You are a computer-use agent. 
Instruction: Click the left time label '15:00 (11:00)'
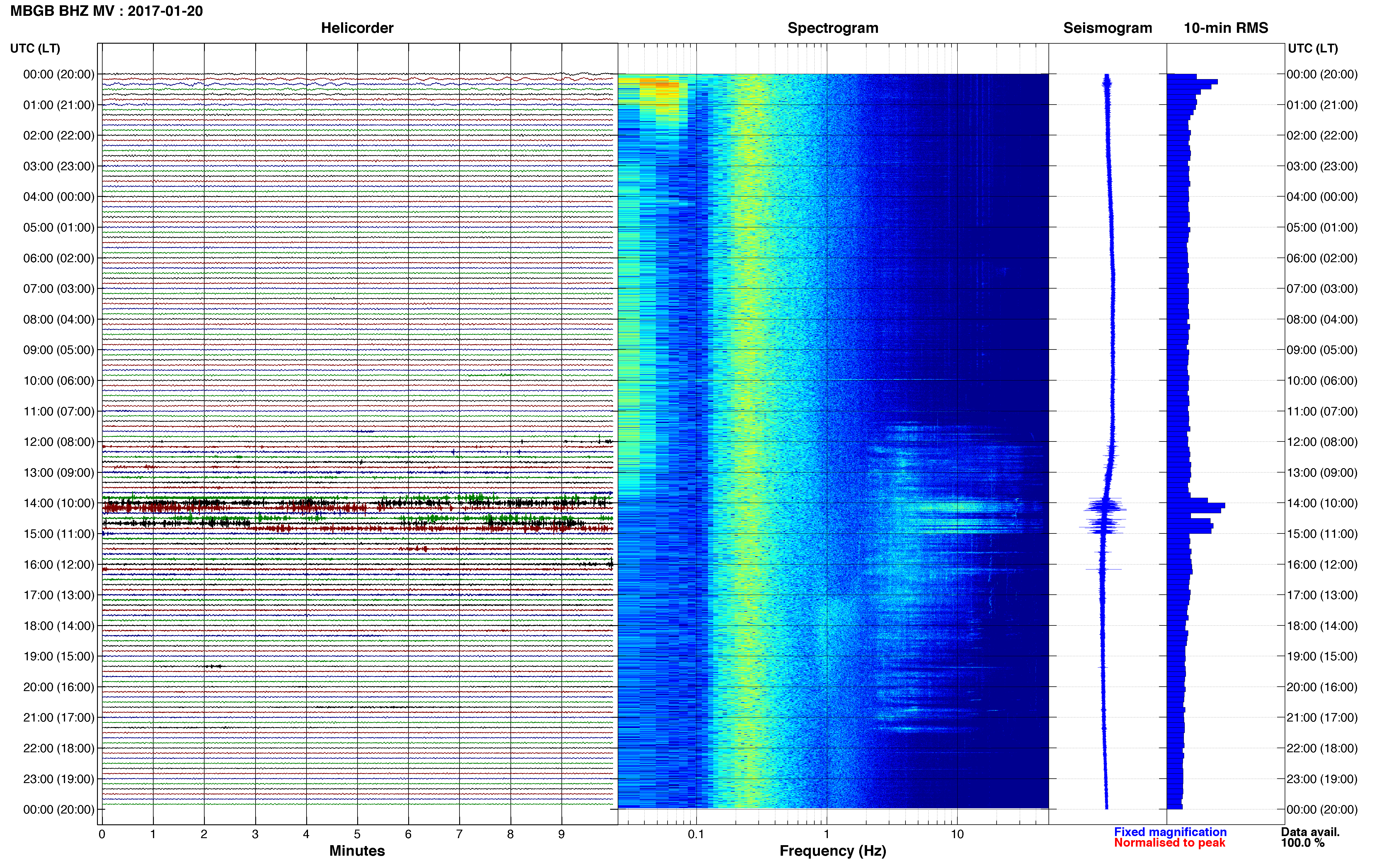tap(59, 534)
